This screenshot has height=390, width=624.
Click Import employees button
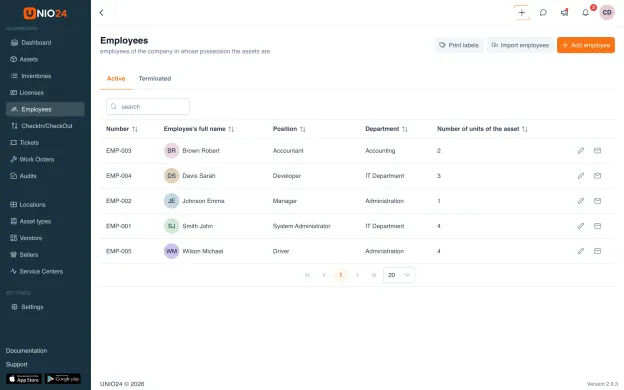click(520, 45)
